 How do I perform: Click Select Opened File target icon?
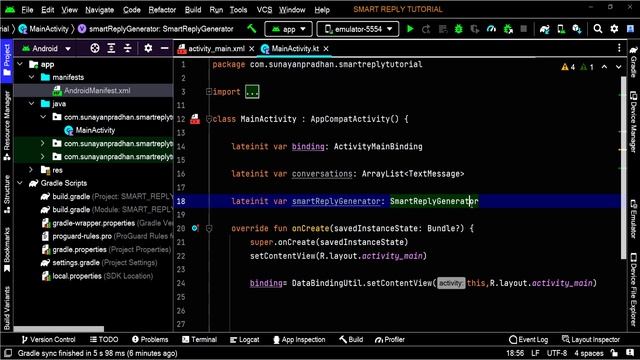pyautogui.click(x=95, y=49)
